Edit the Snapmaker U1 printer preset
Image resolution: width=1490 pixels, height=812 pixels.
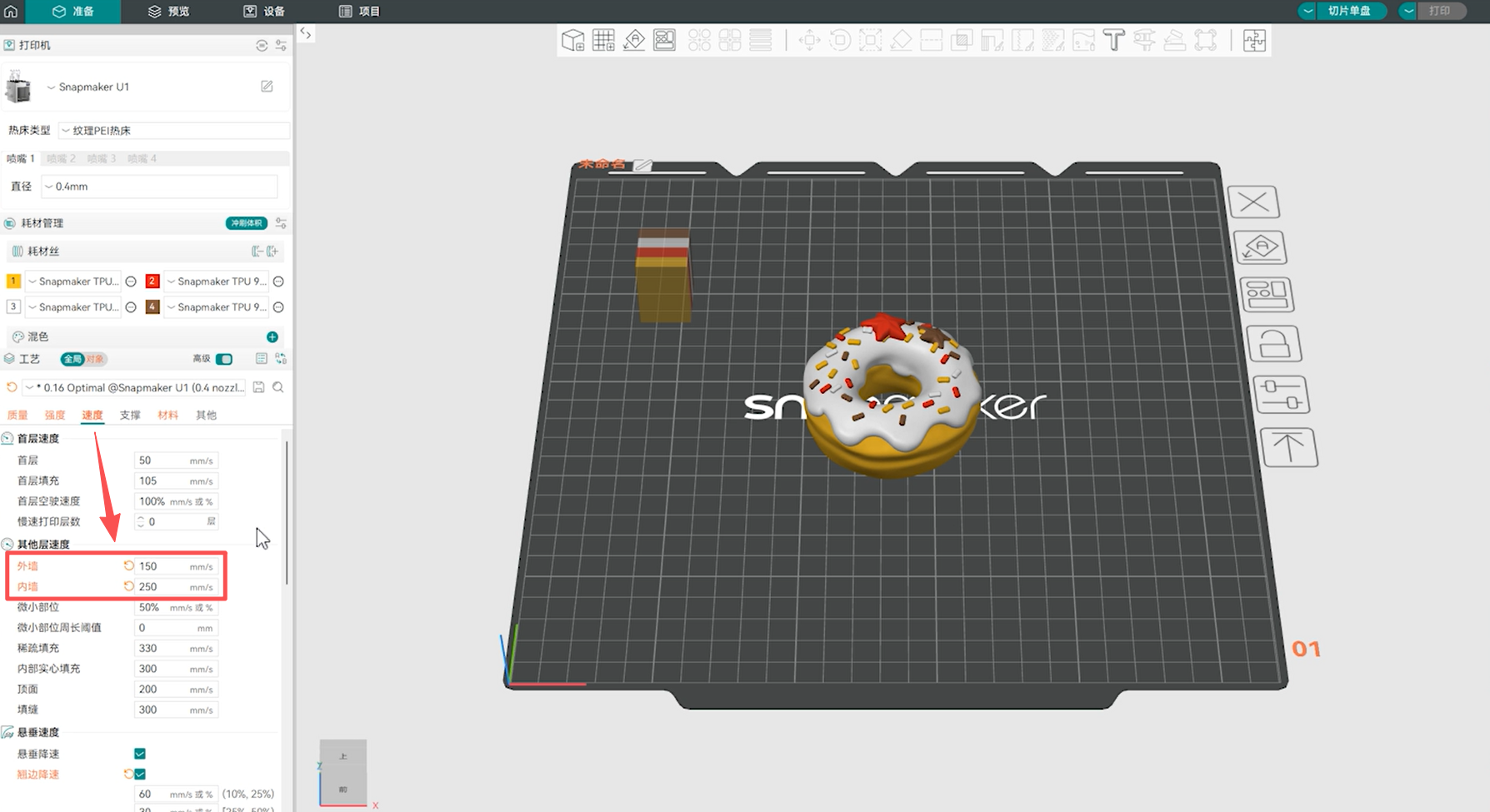tap(267, 87)
